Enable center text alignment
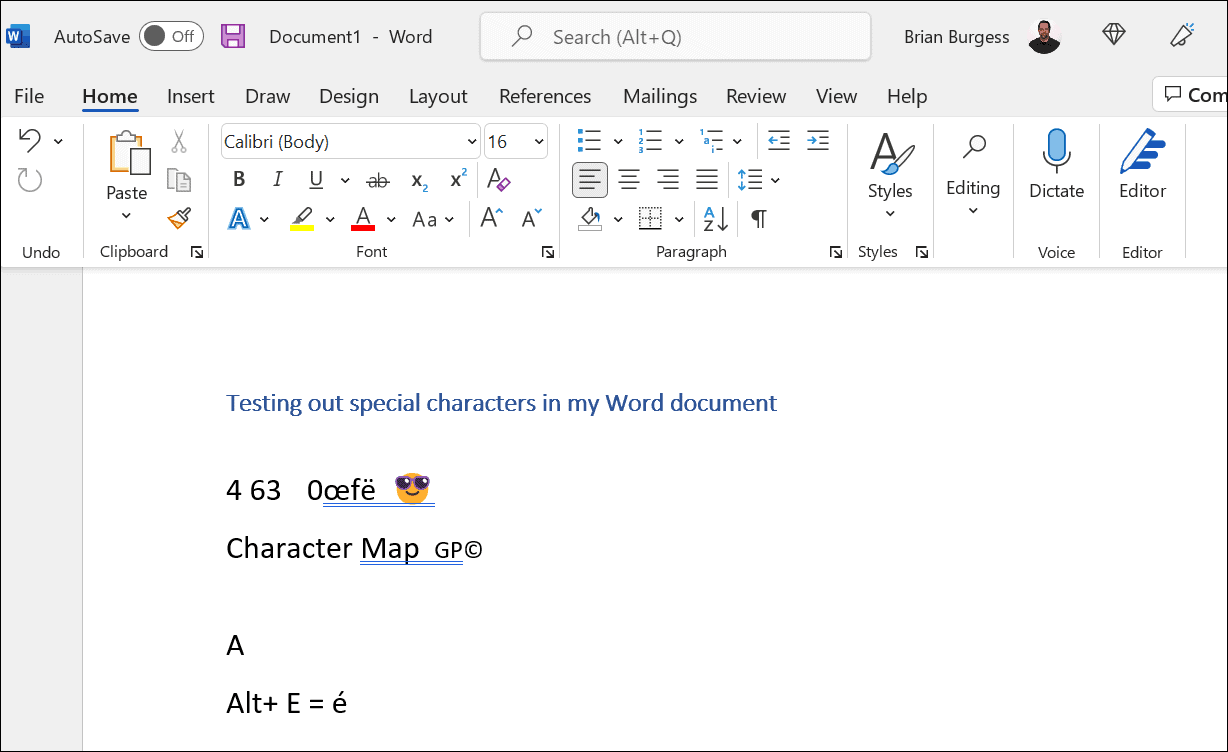The width and height of the screenshot is (1228, 752). (x=629, y=179)
